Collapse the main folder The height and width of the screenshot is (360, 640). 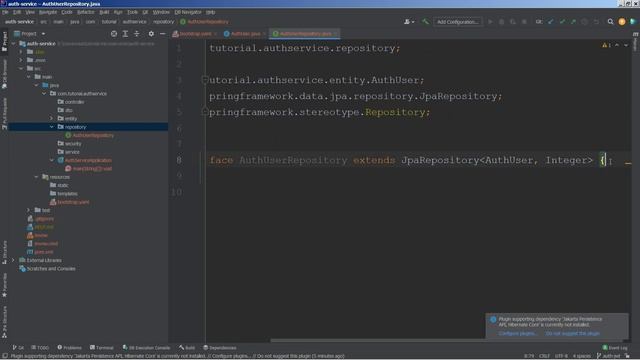(x=29, y=77)
